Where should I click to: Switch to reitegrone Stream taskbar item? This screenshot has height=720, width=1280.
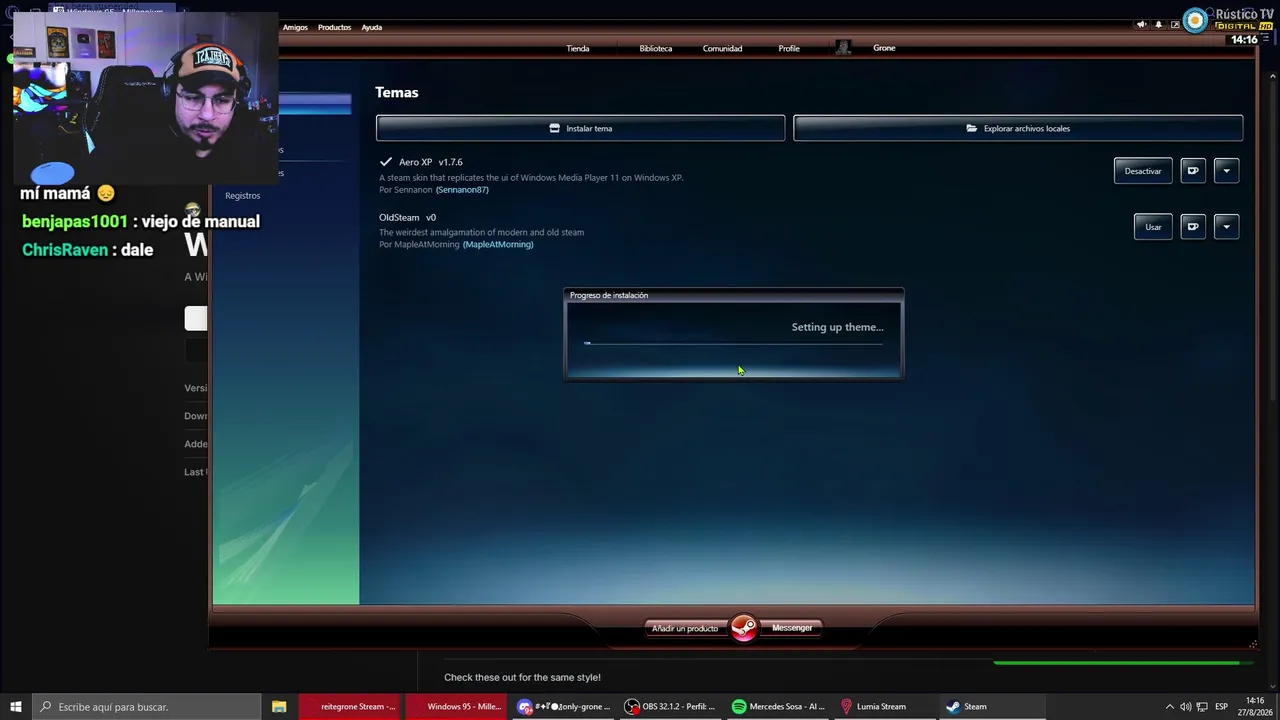click(349, 706)
